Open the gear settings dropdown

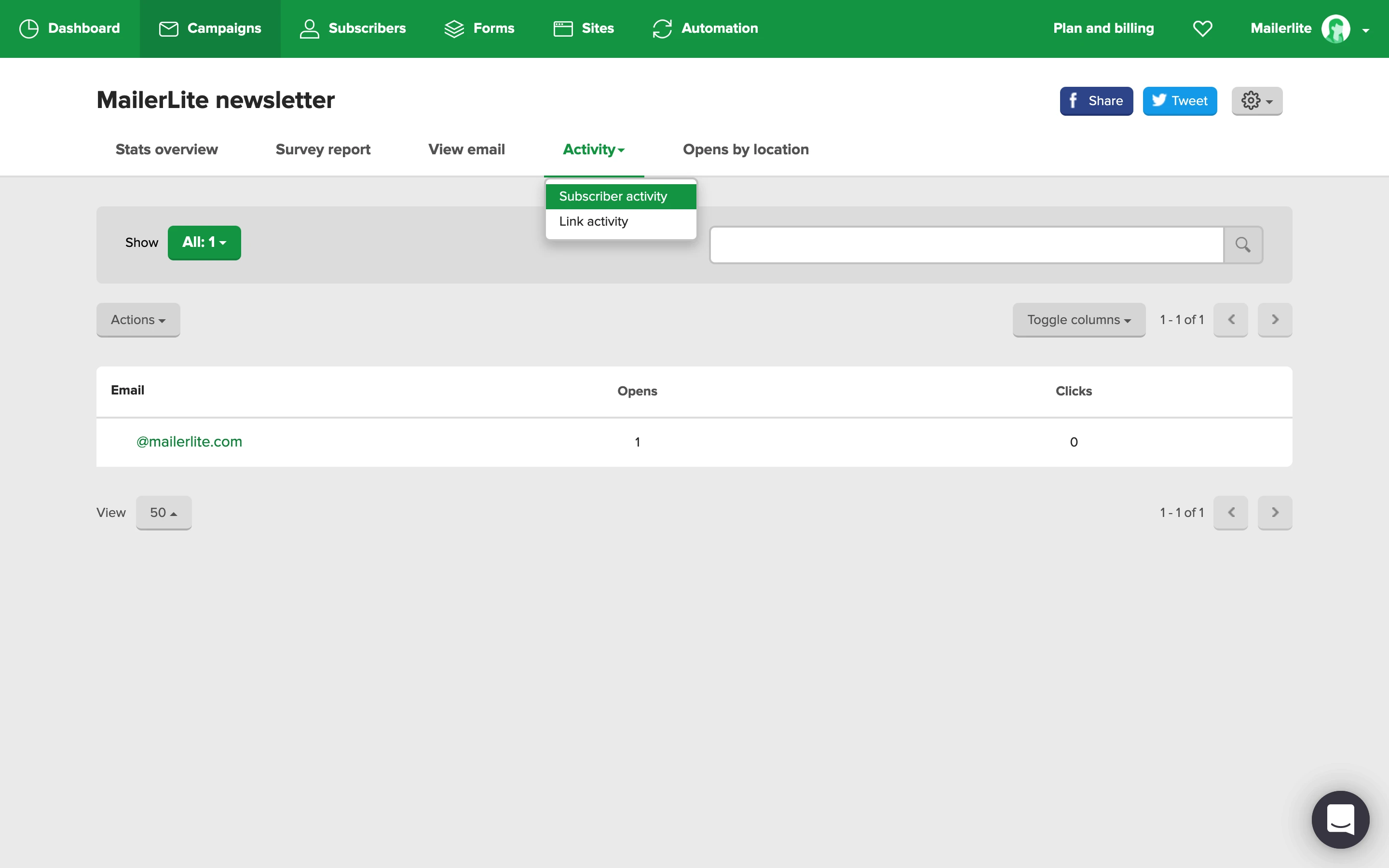[x=1256, y=101]
